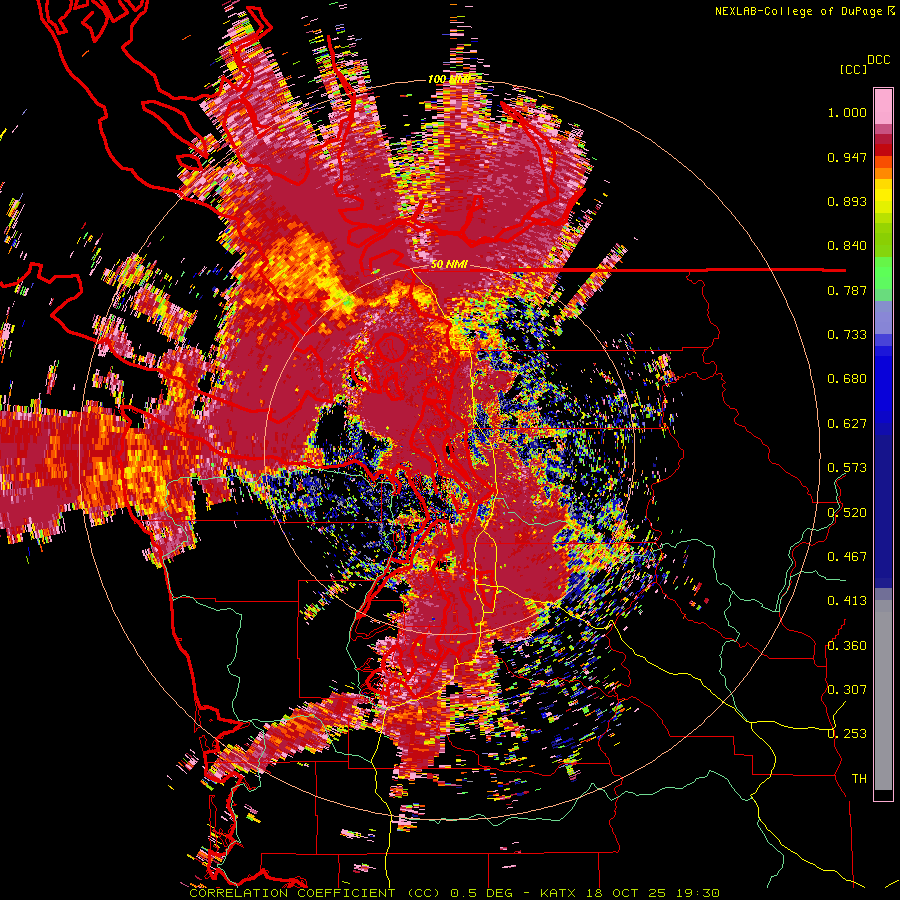Click the 0.360 scale label
This screenshot has width=900, height=900.
click(847, 646)
